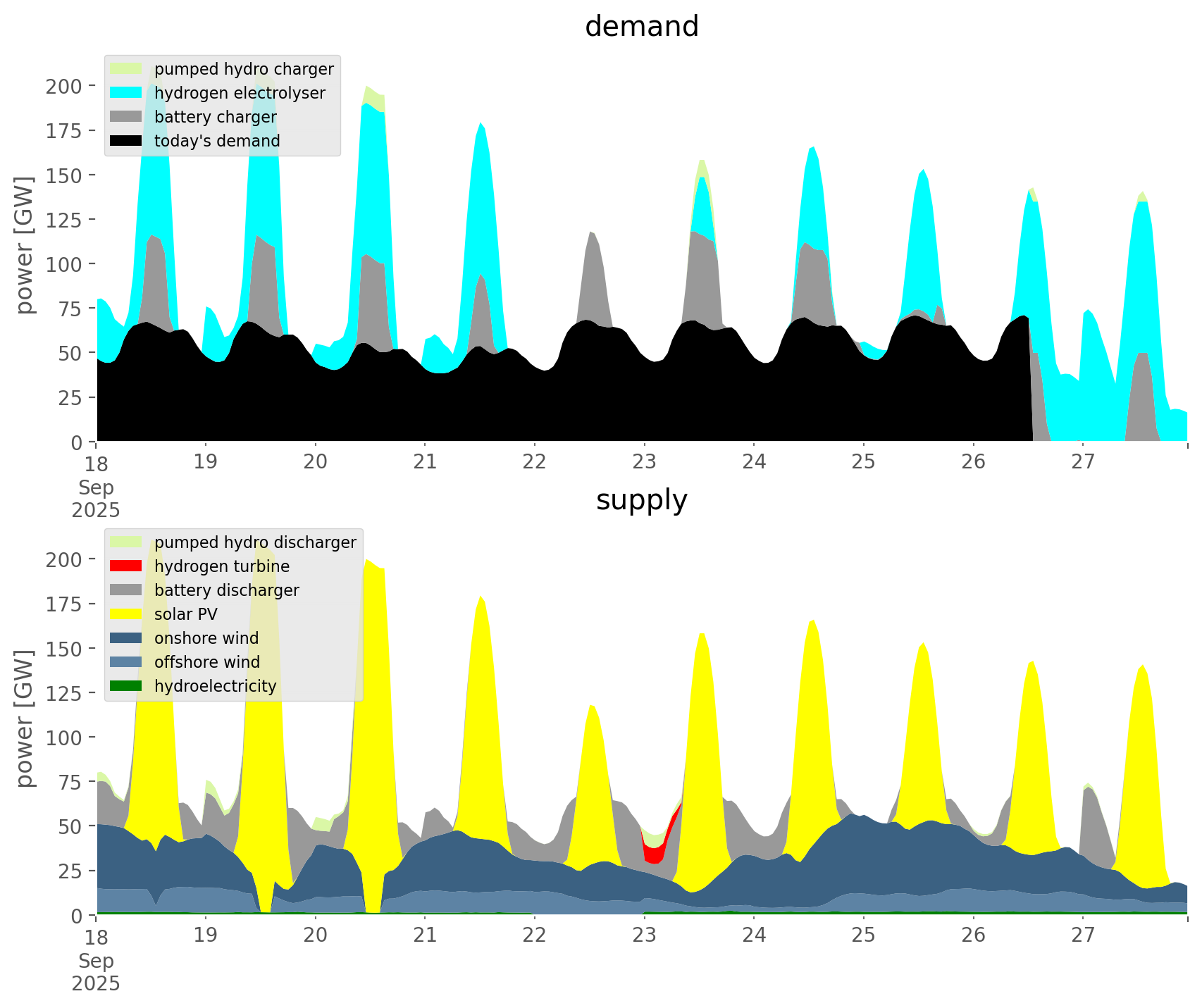The width and height of the screenshot is (1202, 1008).
Task: Click the 'demand' chart title
Action: pyautogui.click(x=641, y=27)
